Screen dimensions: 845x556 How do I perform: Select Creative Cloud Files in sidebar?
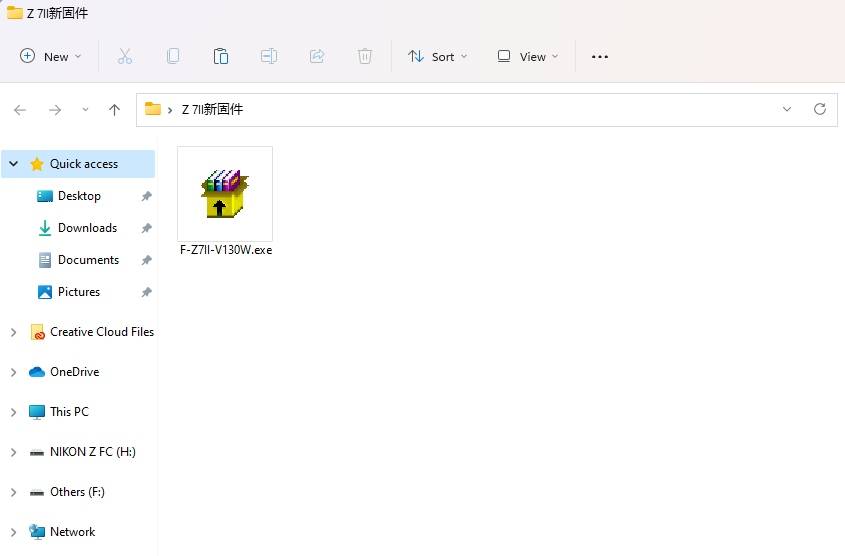point(102,332)
